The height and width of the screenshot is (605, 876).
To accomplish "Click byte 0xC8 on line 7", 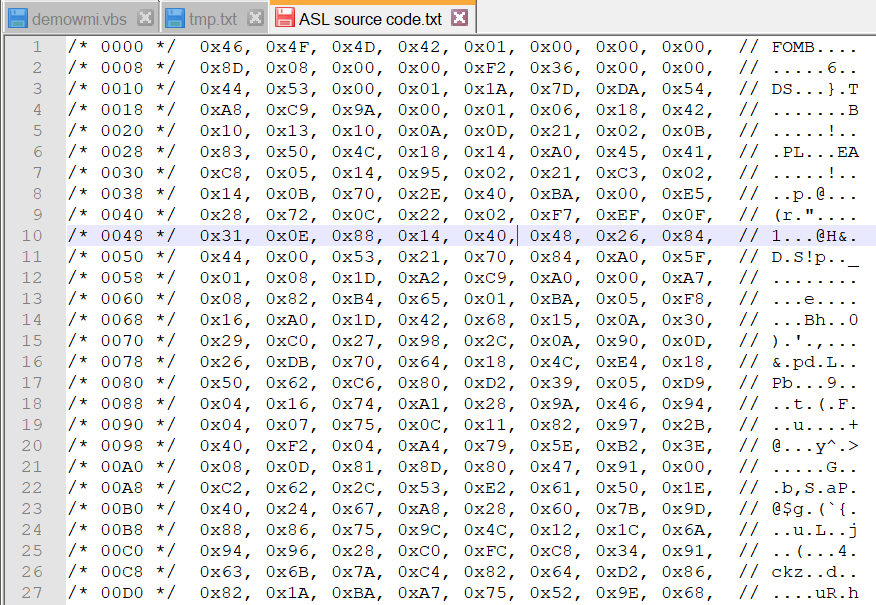I will point(221,173).
